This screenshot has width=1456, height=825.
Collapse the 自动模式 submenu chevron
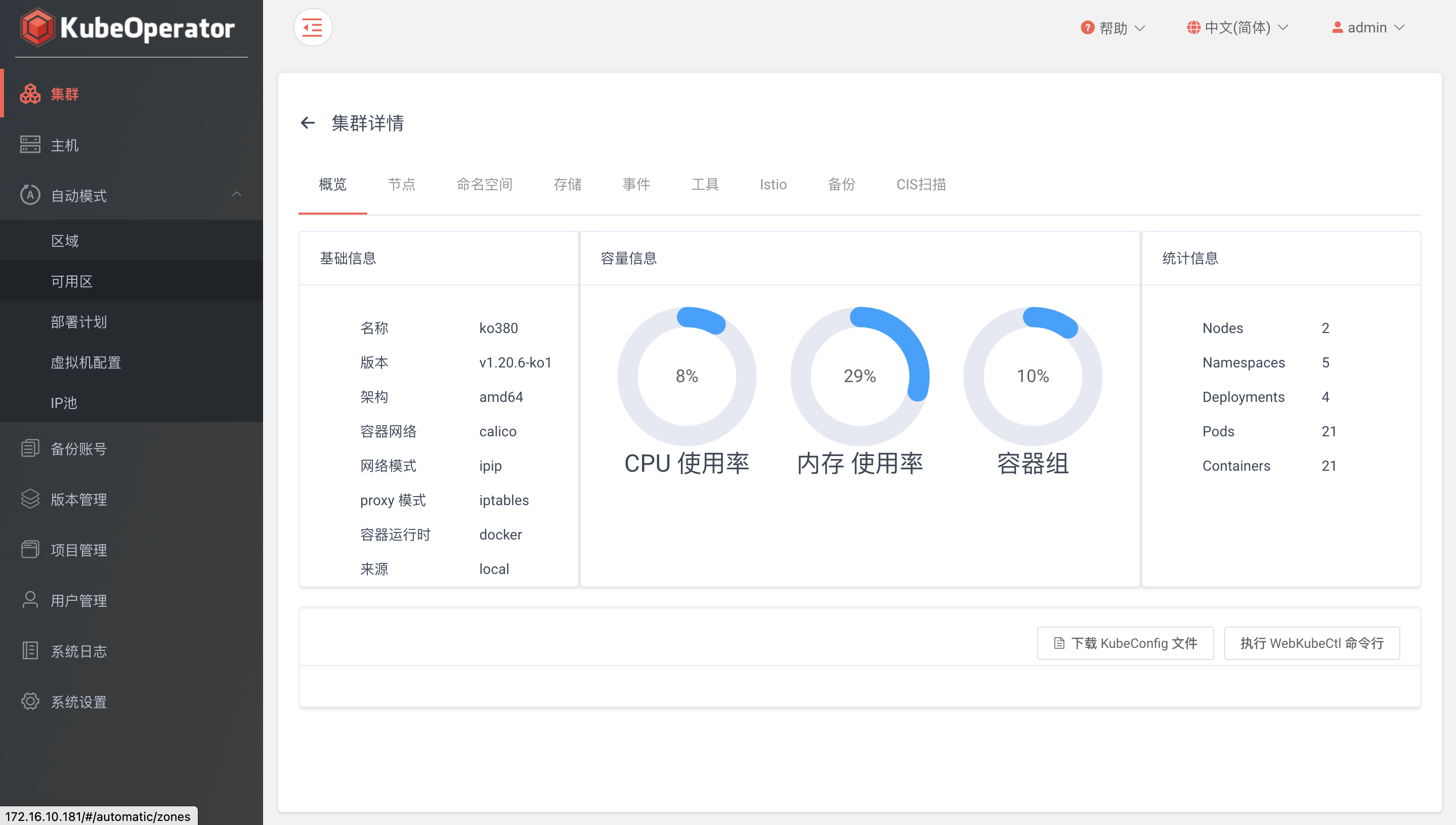pyautogui.click(x=237, y=195)
